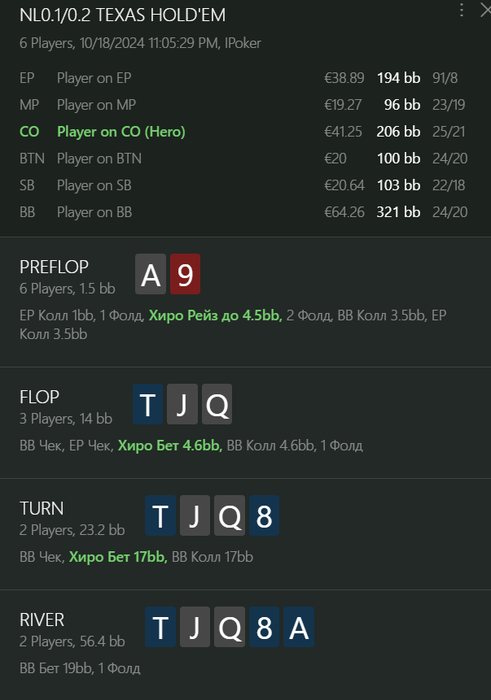Click the red 9 hole card
The image size is (491, 700).
click(x=185, y=274)
